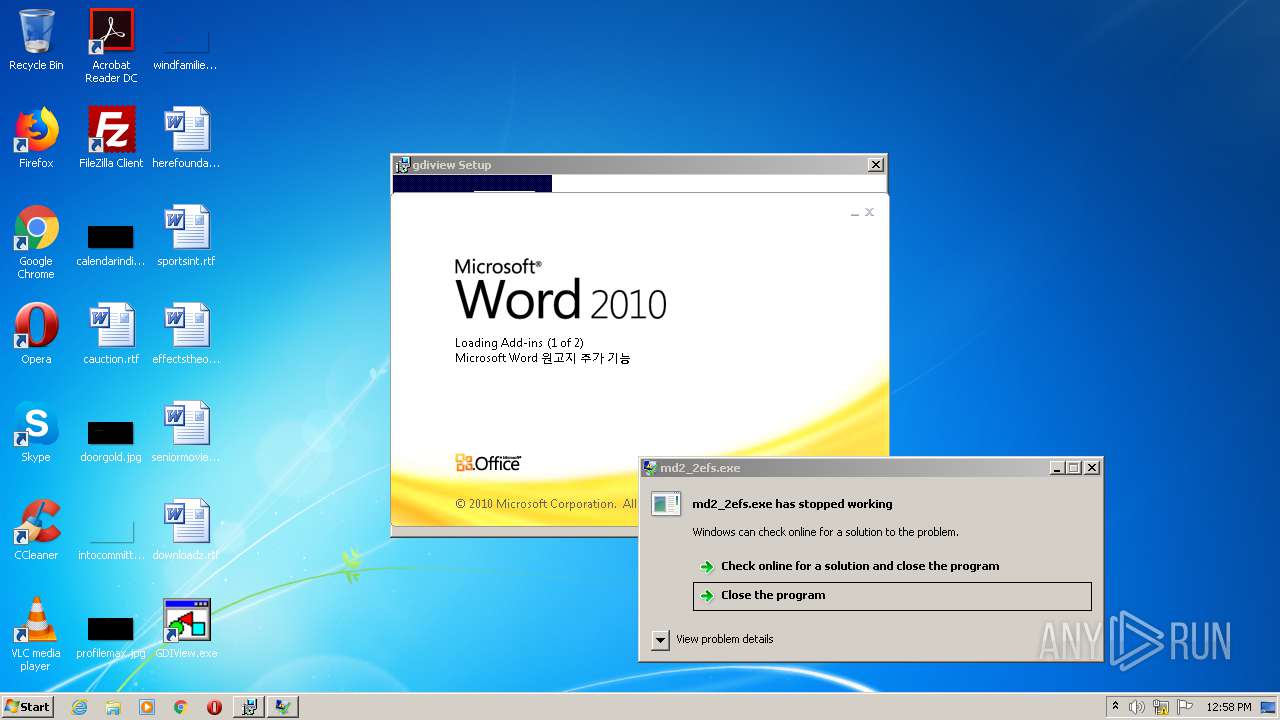Launch Acrobat Reader DC shortcut

[x=111, y=45]
